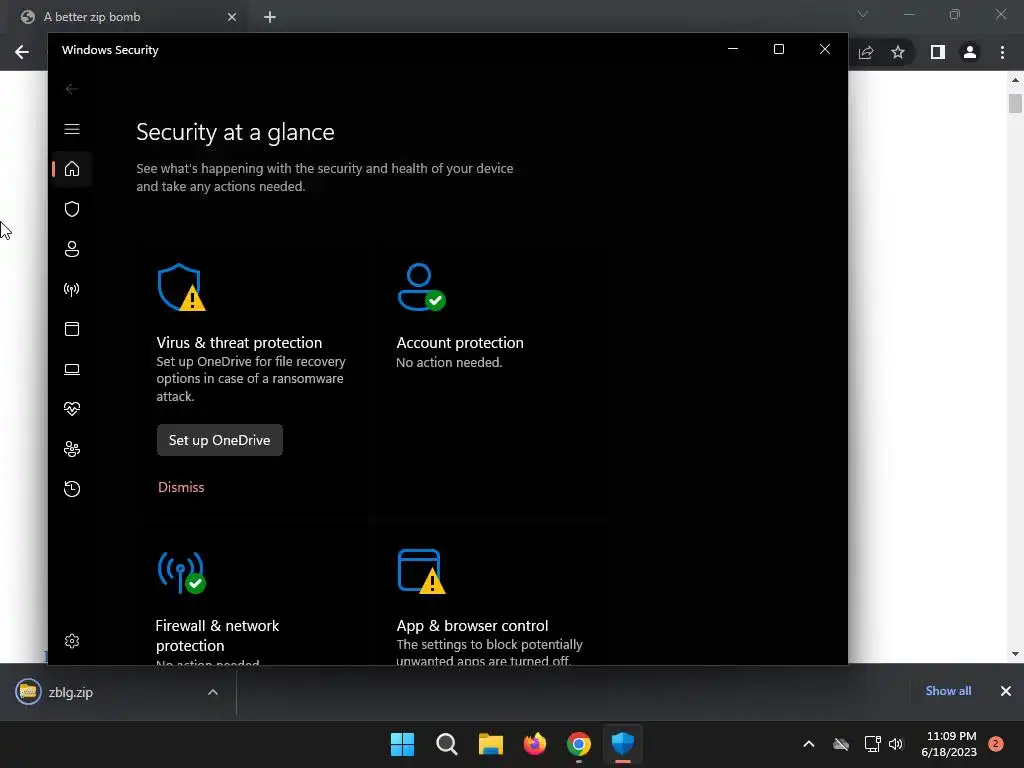Open the Chrome profile avatar
Screen dimensions: 1024x768
[x=970, y=52]
